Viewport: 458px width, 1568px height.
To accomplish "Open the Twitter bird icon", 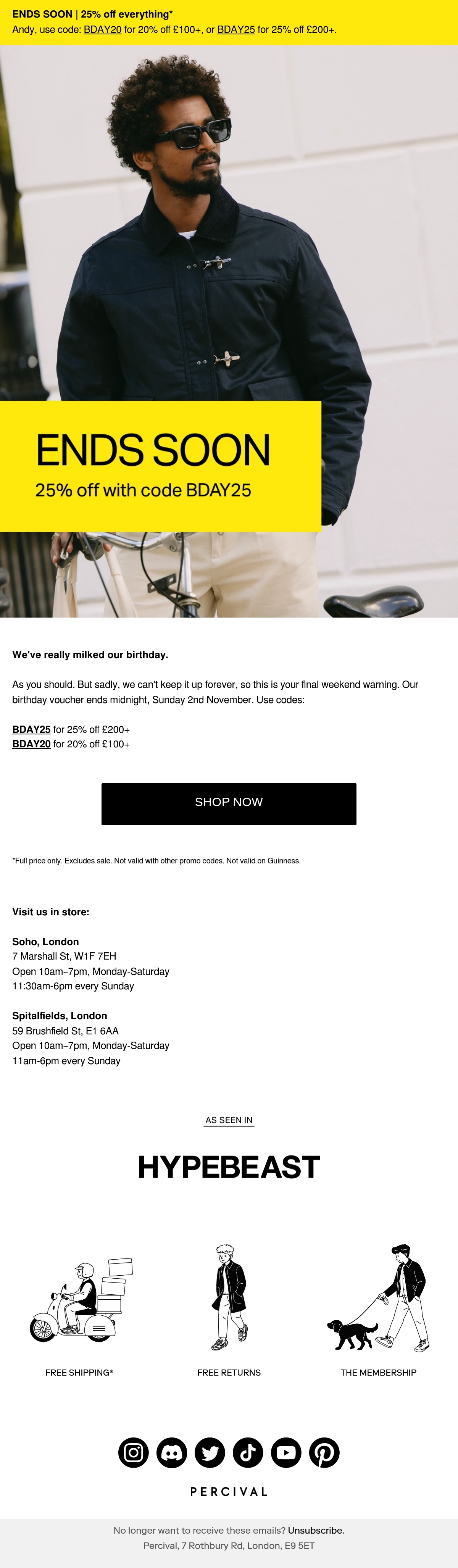I will [210, 1452].
